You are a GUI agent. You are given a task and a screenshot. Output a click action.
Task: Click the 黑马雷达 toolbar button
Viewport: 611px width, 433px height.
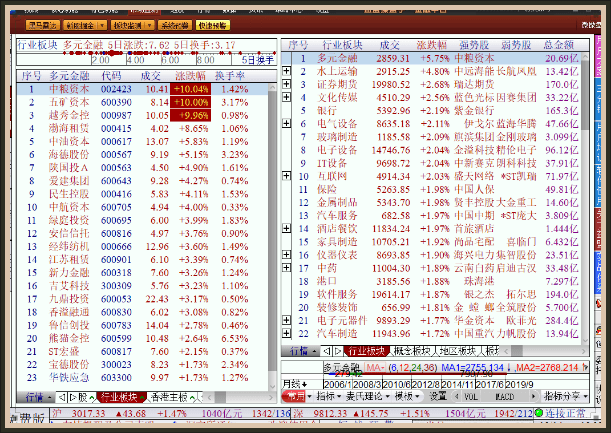coord(42,25)
